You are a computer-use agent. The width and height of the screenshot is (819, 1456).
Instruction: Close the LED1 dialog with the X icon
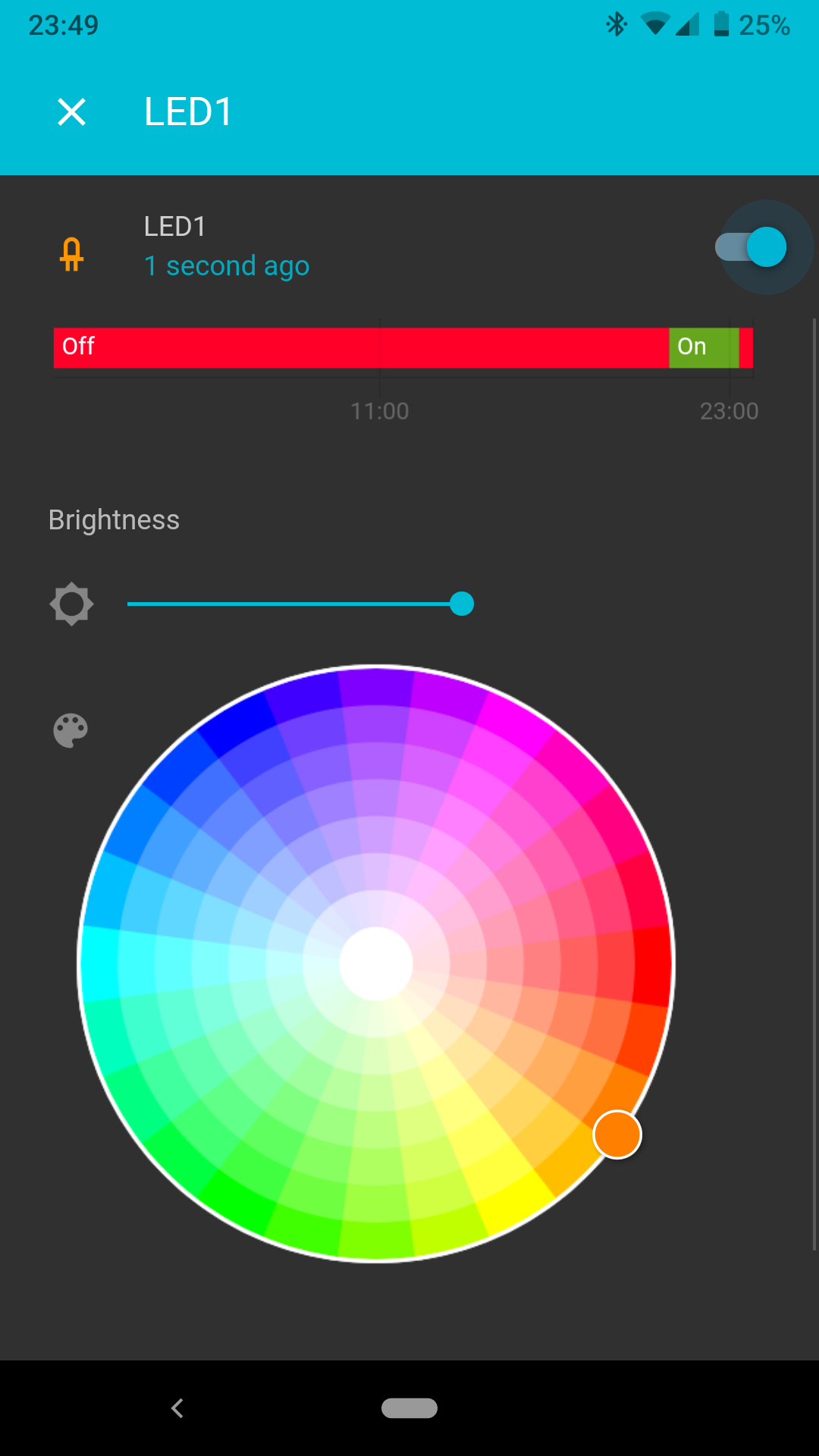pos(72,112)
